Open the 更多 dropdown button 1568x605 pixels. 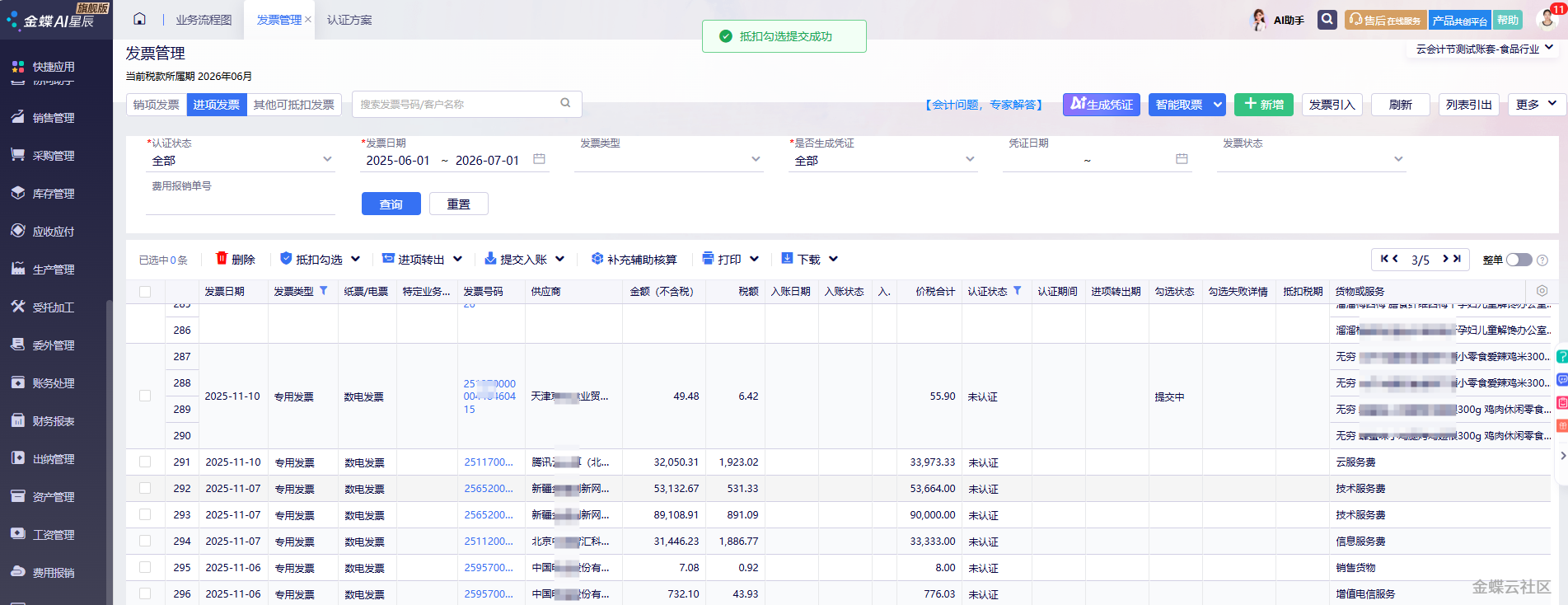[1536, 105]
